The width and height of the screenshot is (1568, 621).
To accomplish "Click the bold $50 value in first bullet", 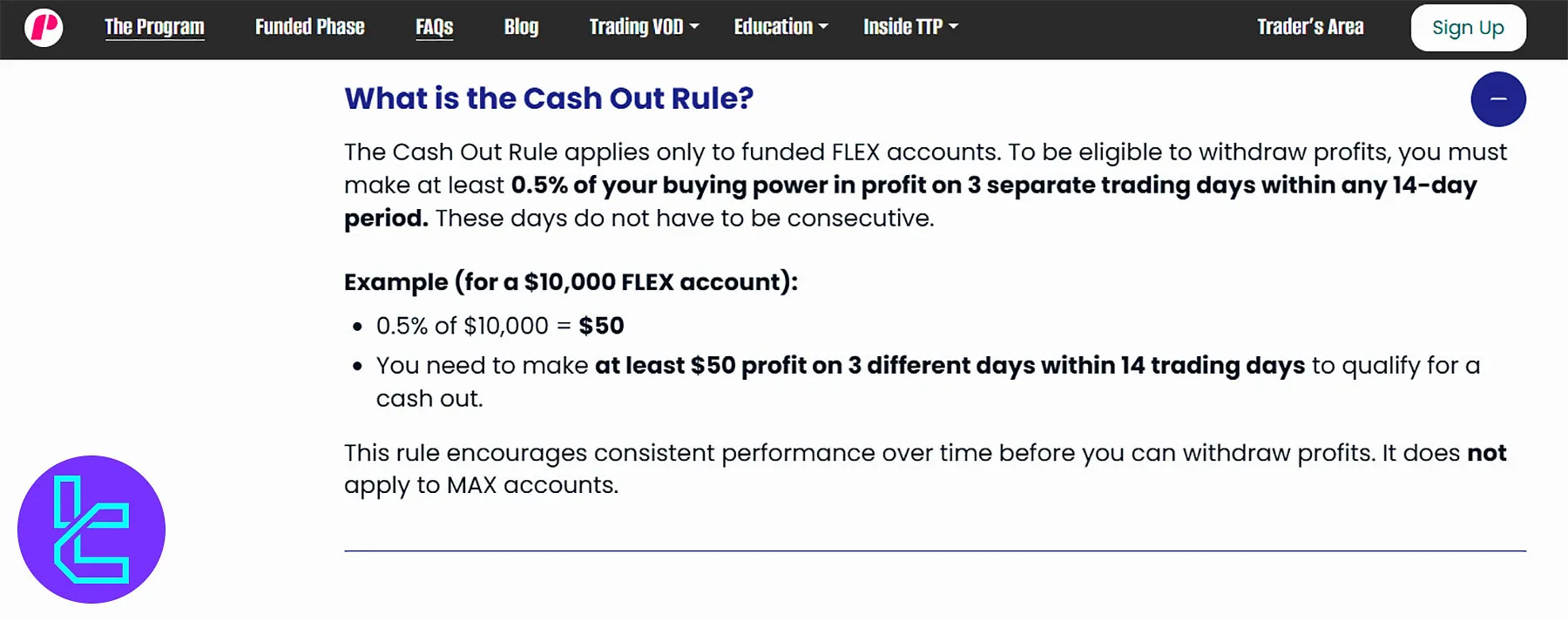I will (601, 326).
